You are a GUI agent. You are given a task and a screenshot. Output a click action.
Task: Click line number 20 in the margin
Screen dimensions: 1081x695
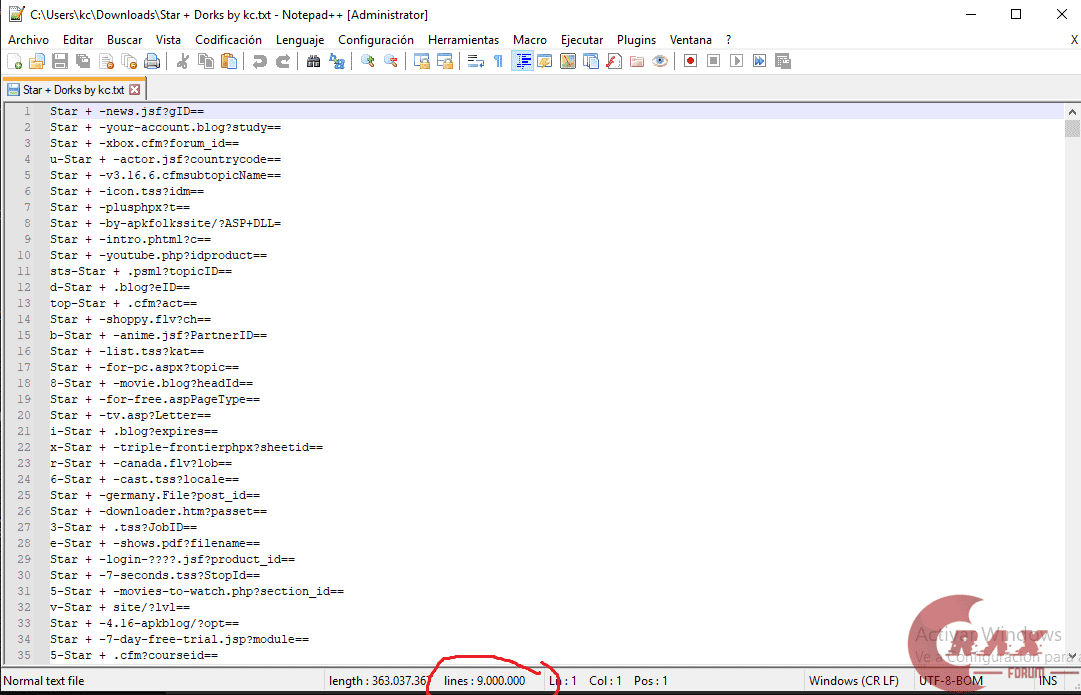[24, 415]
